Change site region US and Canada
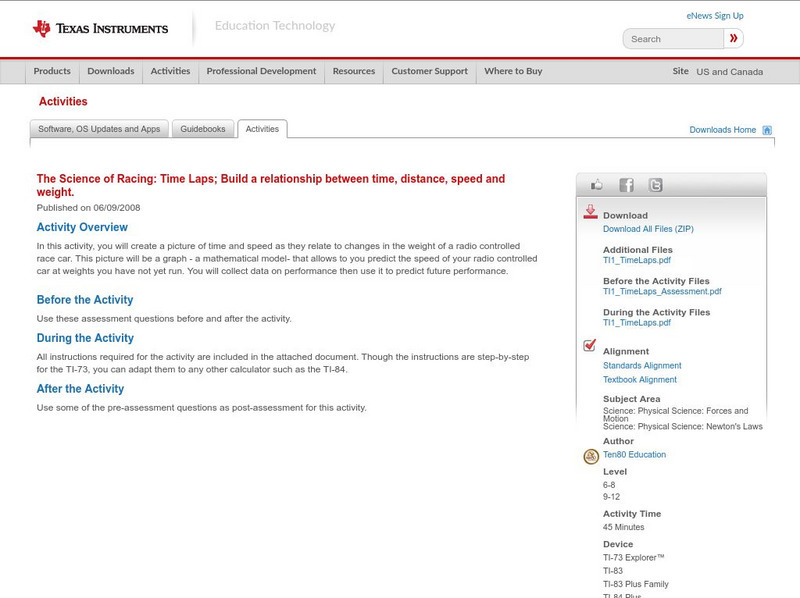 click(730, 72)
